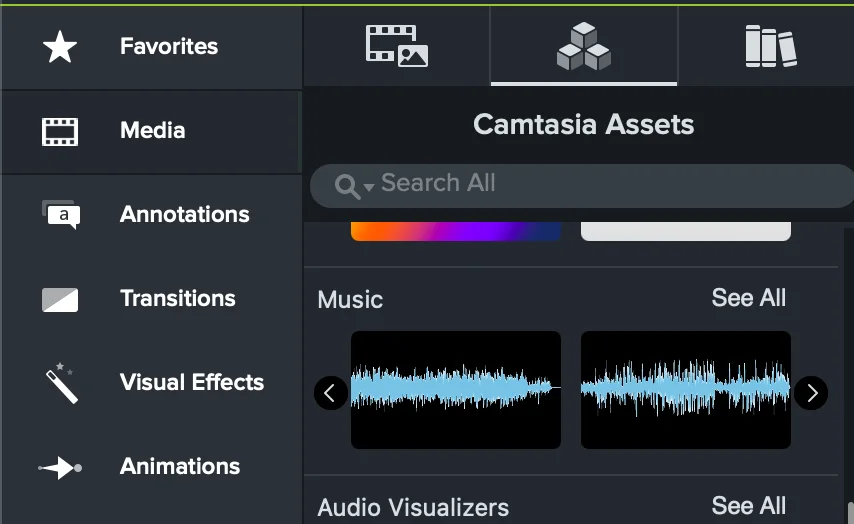Select the first Music waveform thumbnail
The image size is (854, 524).
point(456,390)
